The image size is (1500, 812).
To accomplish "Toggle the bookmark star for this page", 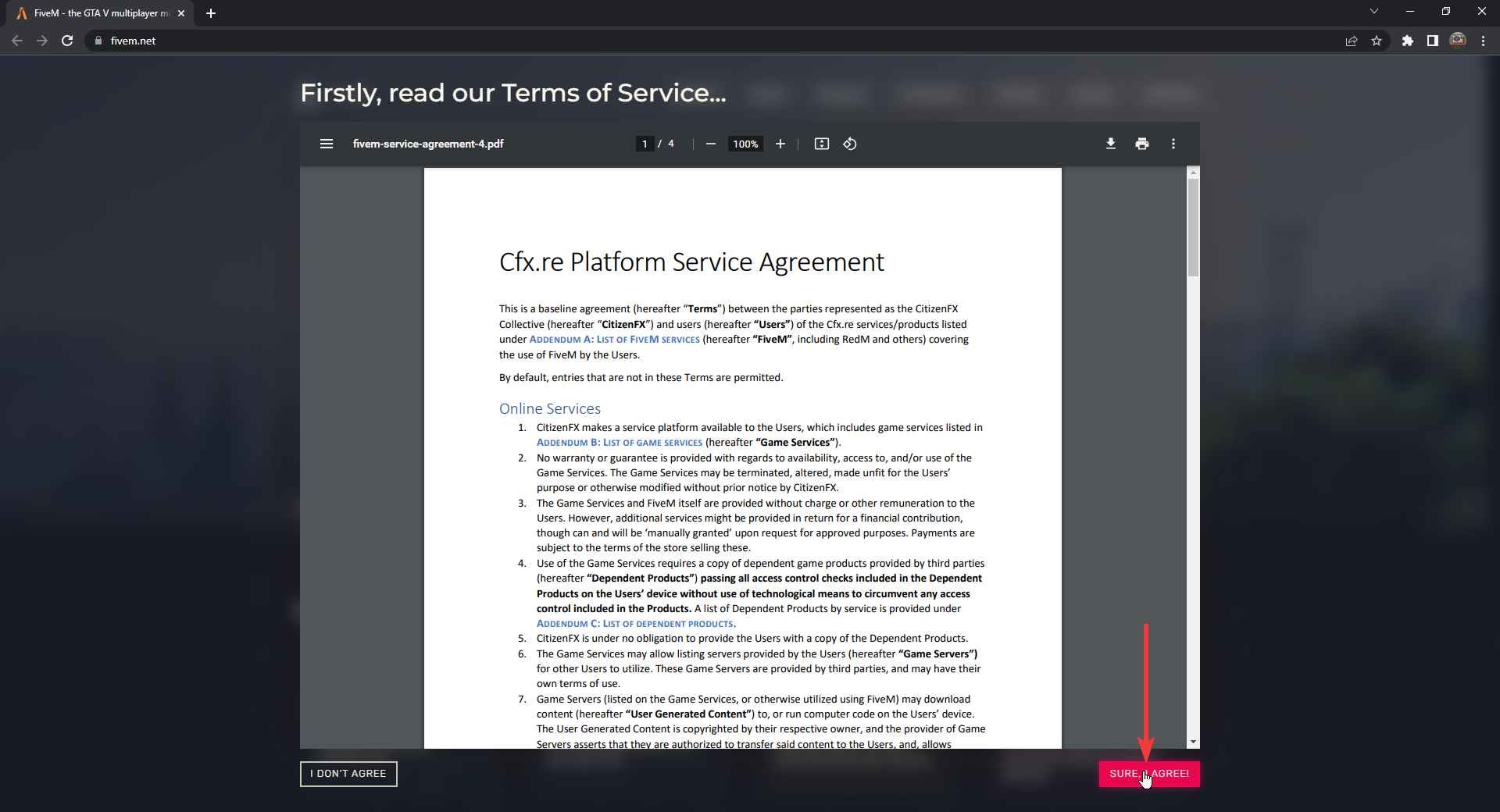I will (x=1378, y=41).
